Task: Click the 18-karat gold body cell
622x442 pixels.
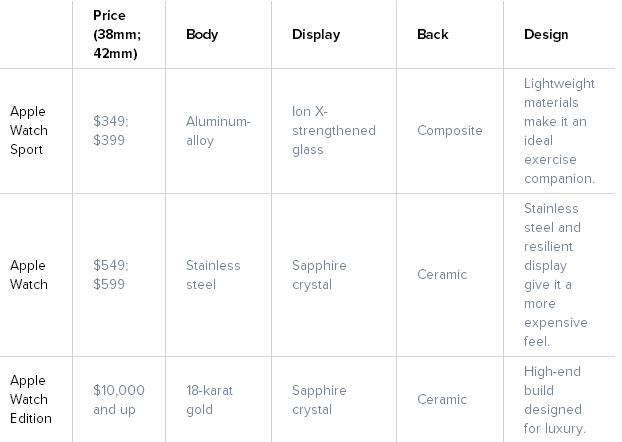Action: [x=209, y=400]
